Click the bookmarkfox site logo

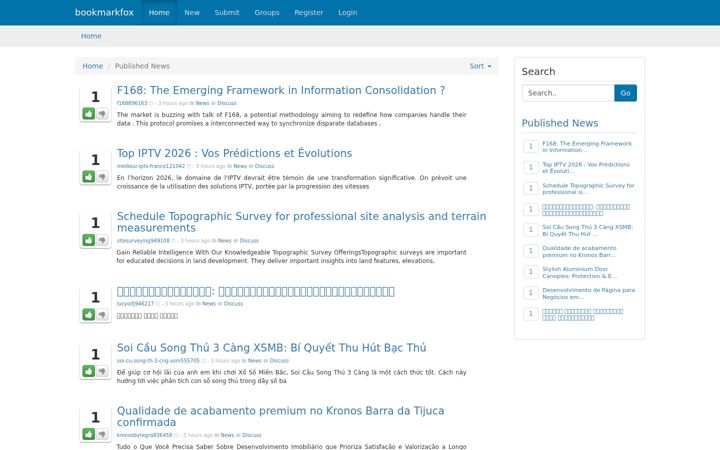coord(104,12)
